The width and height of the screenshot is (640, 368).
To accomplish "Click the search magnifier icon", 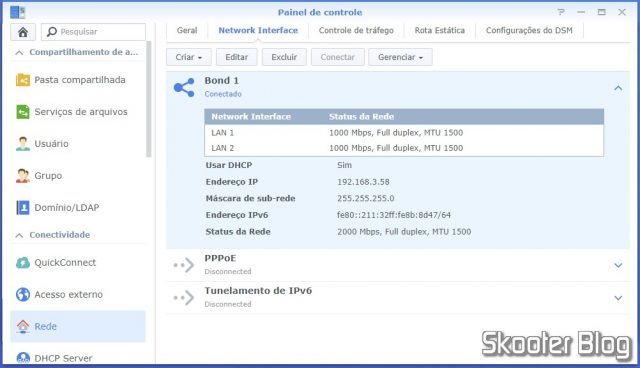I will coord(52,32).
